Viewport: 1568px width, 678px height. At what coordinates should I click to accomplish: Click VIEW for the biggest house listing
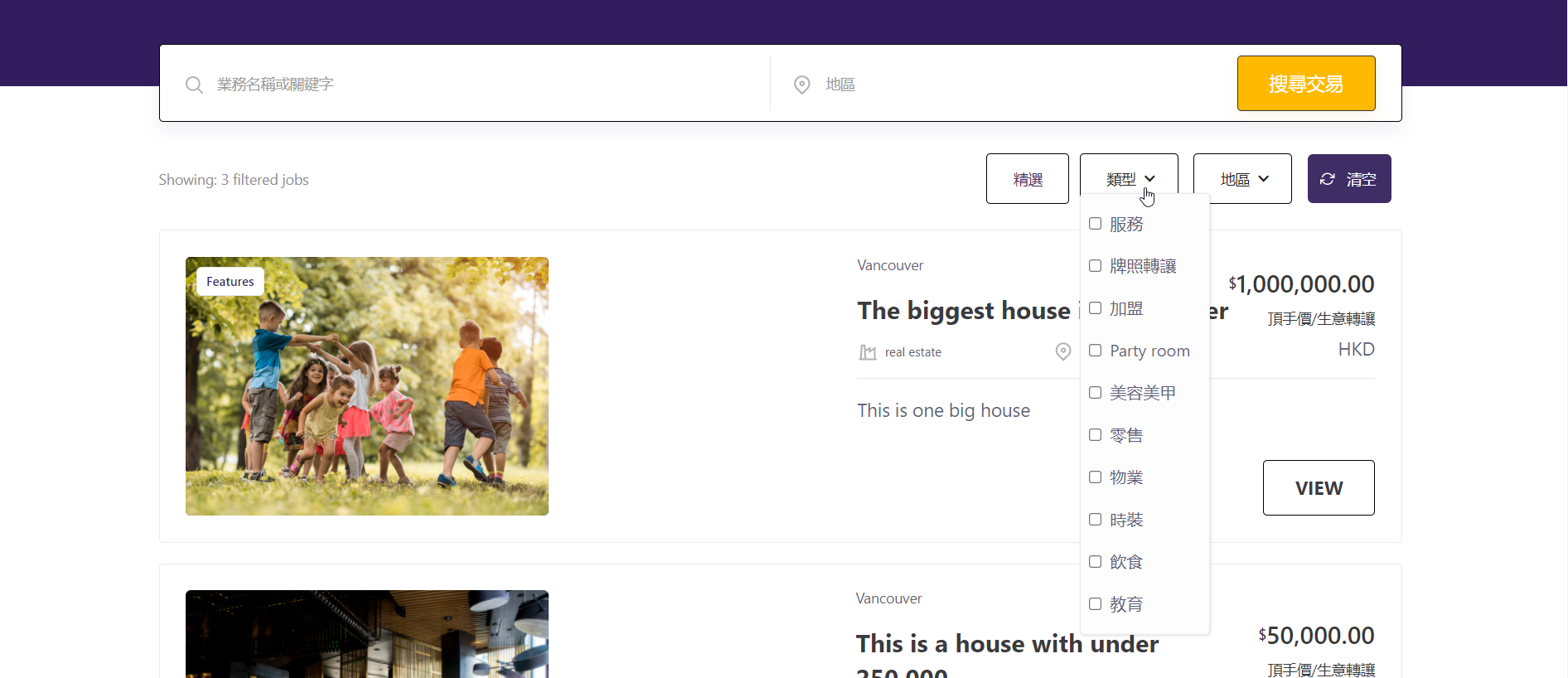pos(1319,487)
